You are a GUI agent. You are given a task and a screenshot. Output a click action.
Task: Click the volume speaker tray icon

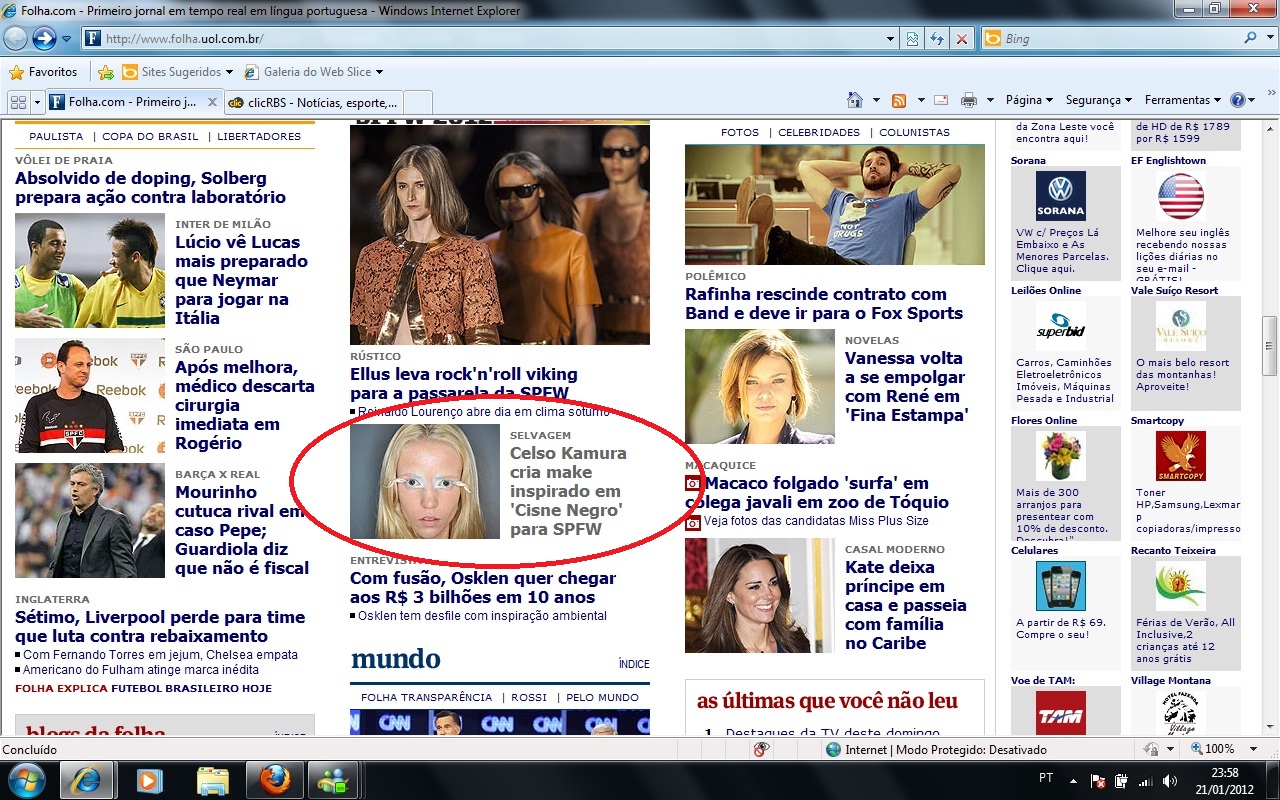tap(1169, 781)
